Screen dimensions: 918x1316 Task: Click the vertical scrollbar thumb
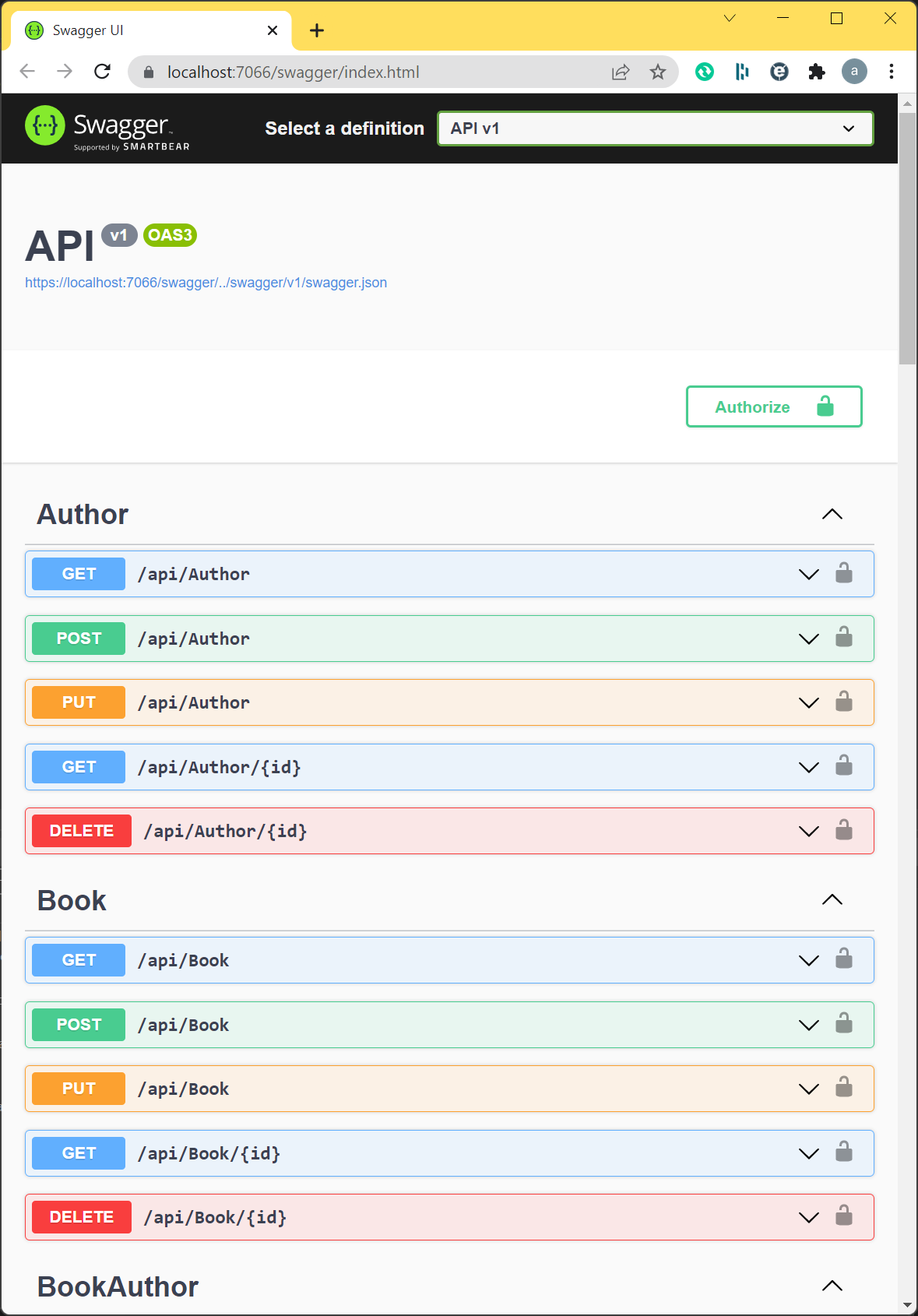tap(907, 238)
